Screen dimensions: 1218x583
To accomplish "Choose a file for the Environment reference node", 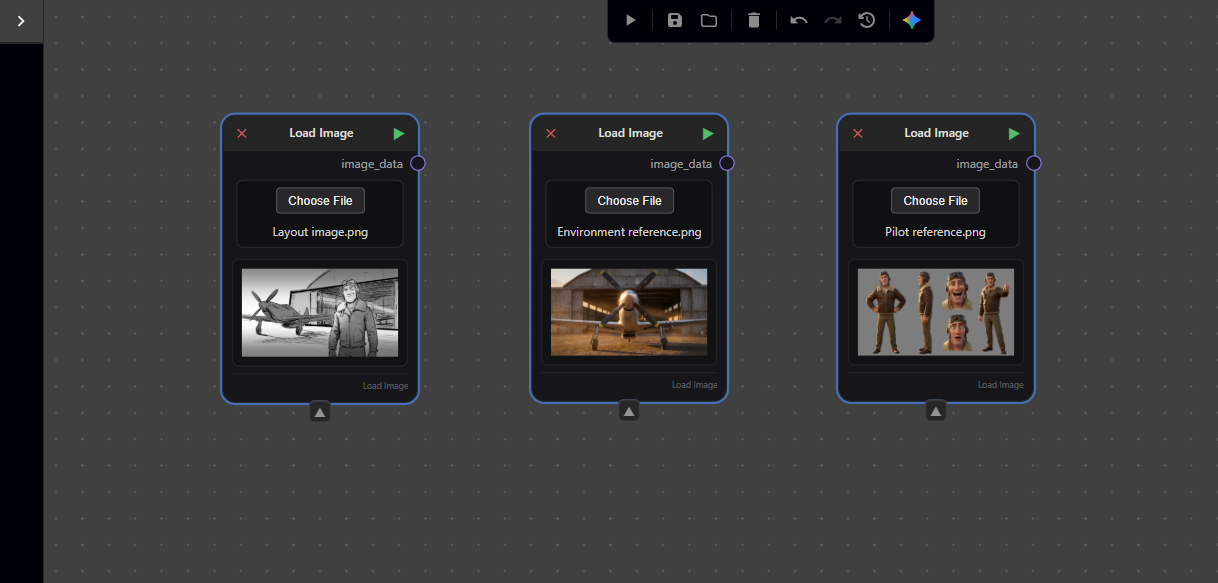I will click(629, 200).
